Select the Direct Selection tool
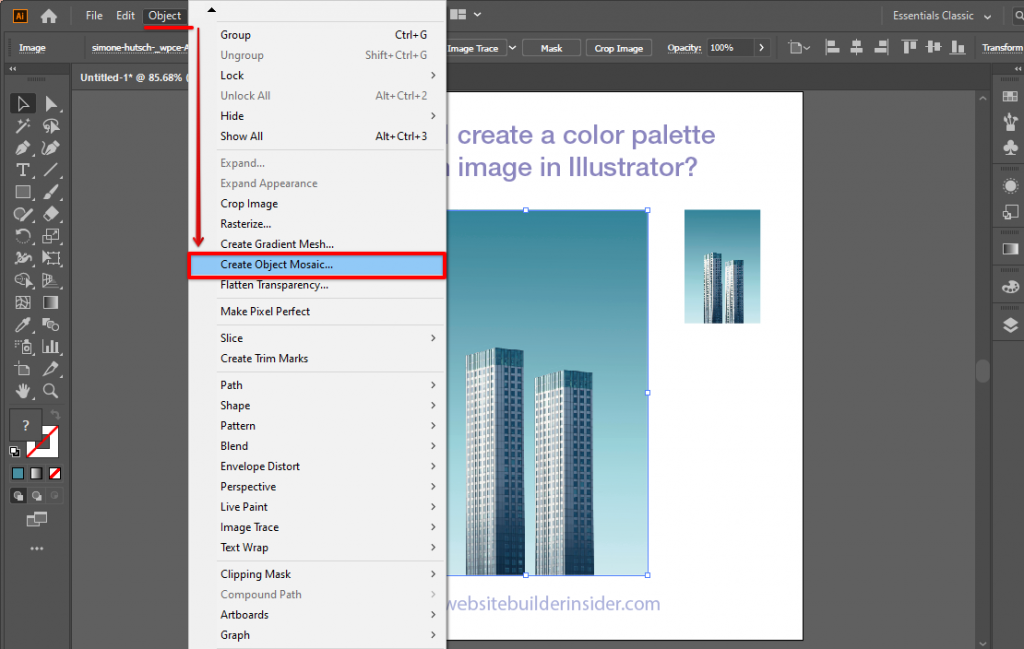Image resolution: width=1024 pixels, height=649 pixels. click(50, 104)
